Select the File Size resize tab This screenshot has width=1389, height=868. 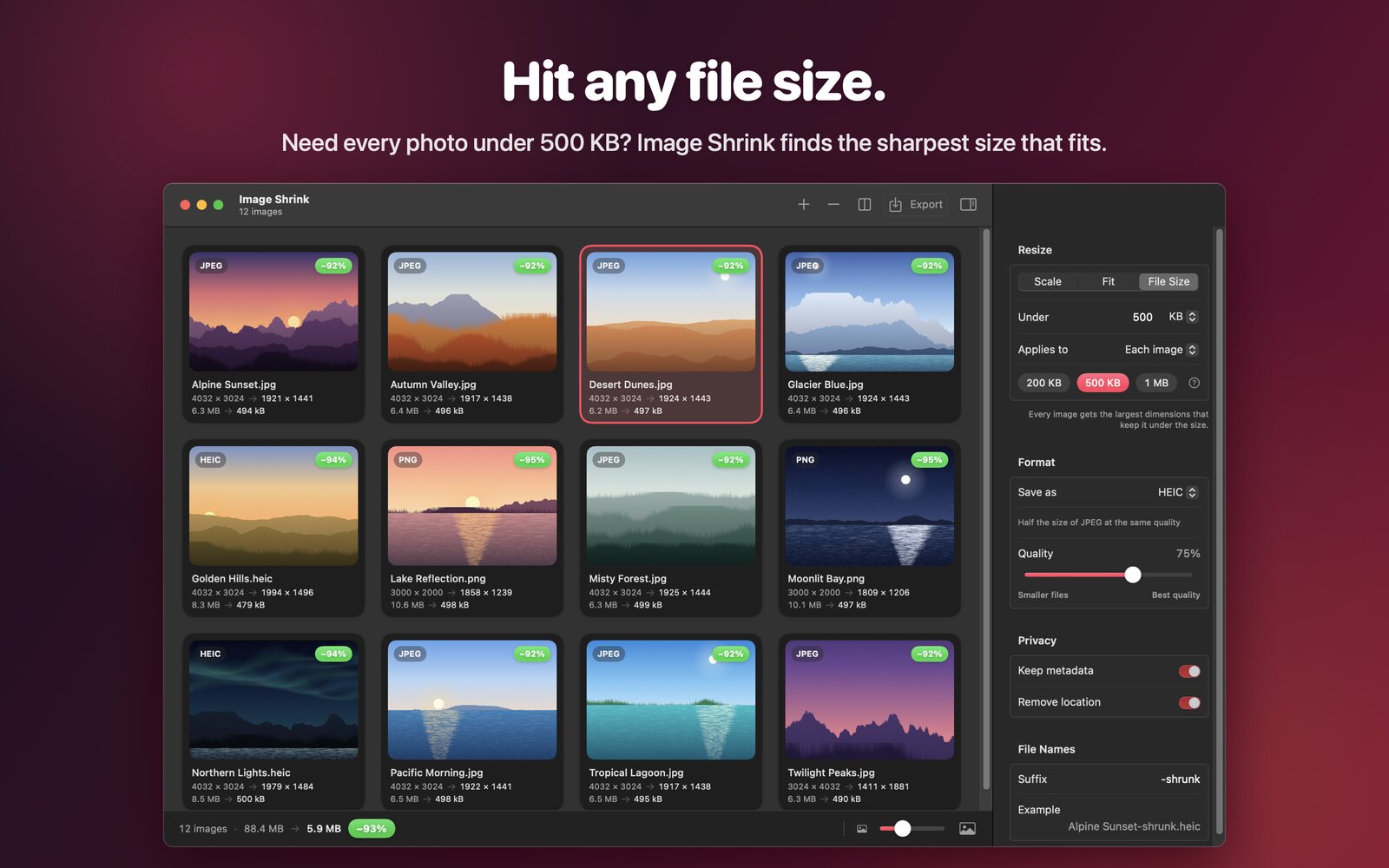[x=1168, y=281]
